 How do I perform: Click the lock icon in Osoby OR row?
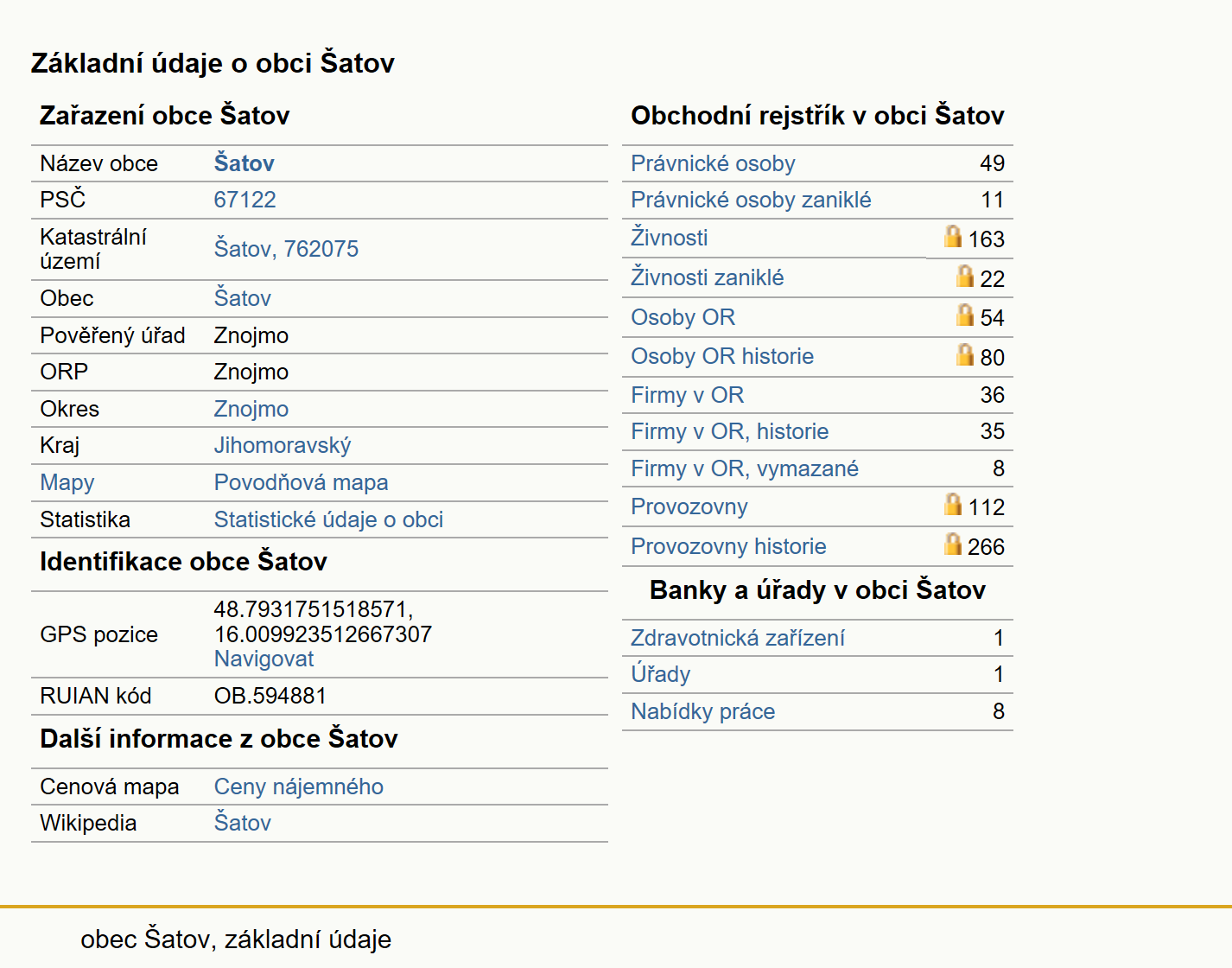point(965,315)
